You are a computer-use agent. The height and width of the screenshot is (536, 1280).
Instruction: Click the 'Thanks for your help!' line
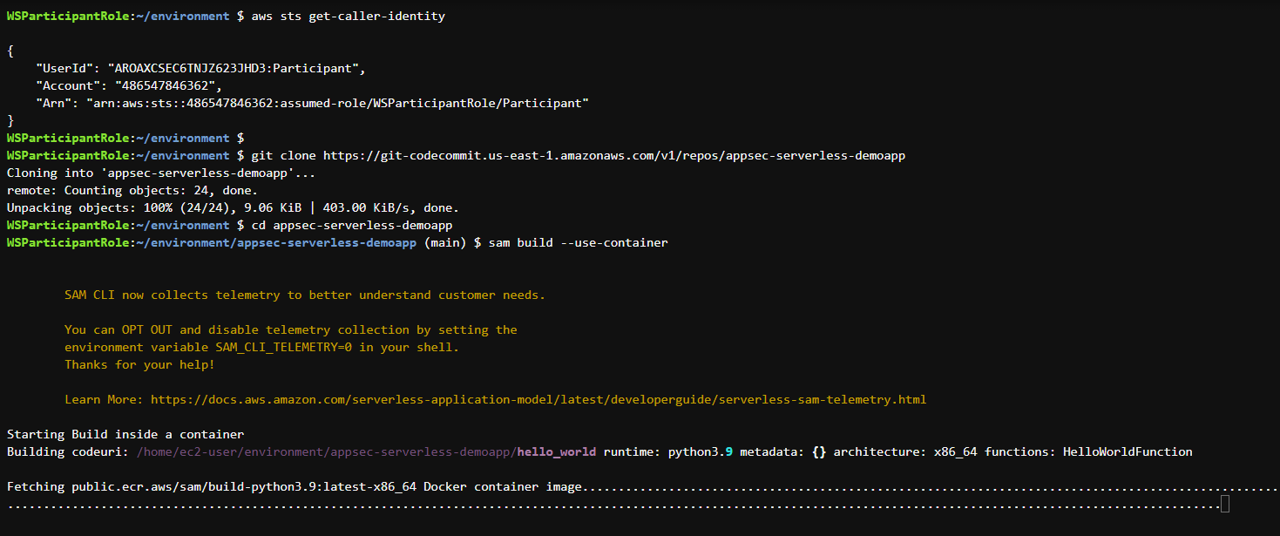[140, 364]
